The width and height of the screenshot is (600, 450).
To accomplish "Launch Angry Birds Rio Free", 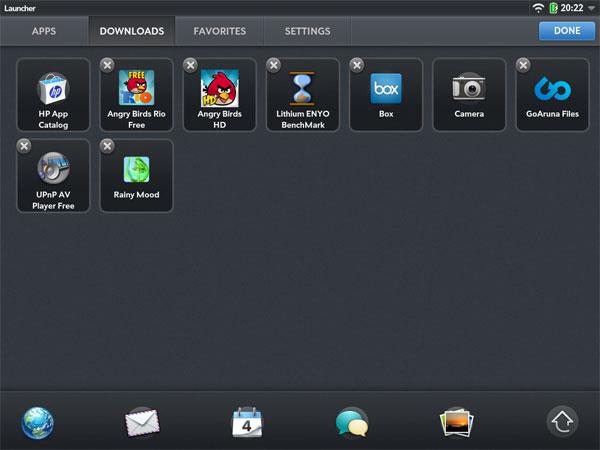I will [x=137, y=88].
